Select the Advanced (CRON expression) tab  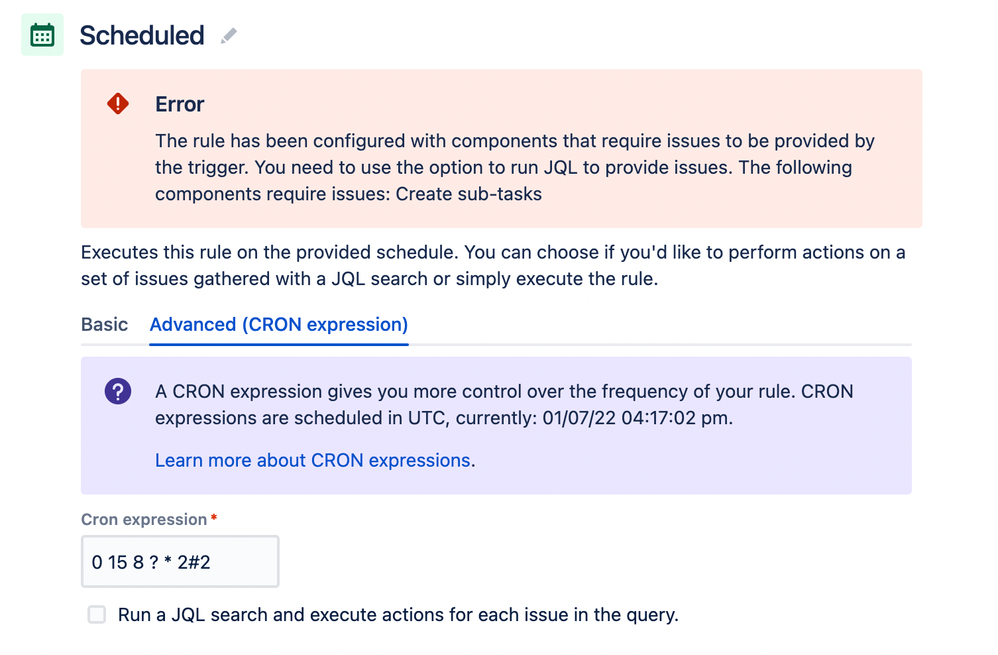coord(279,325)
